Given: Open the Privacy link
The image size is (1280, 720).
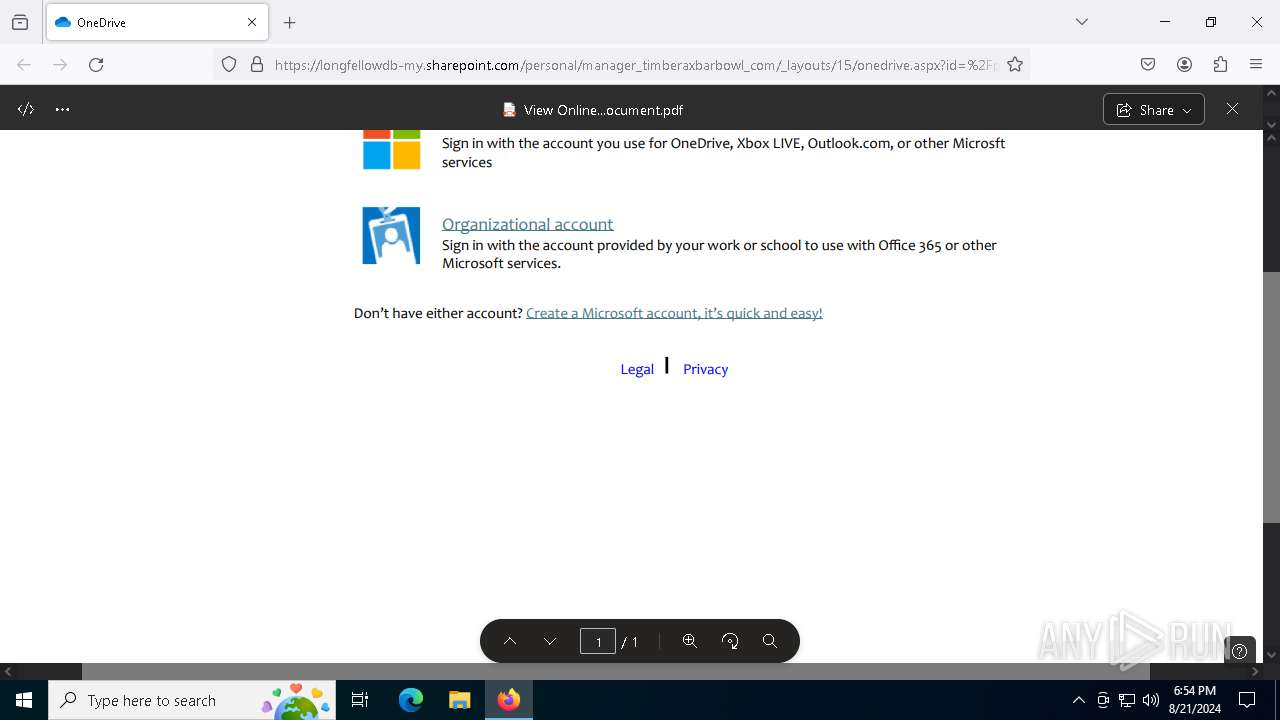Looking at the screenshot, I should [x=705, y=369].
